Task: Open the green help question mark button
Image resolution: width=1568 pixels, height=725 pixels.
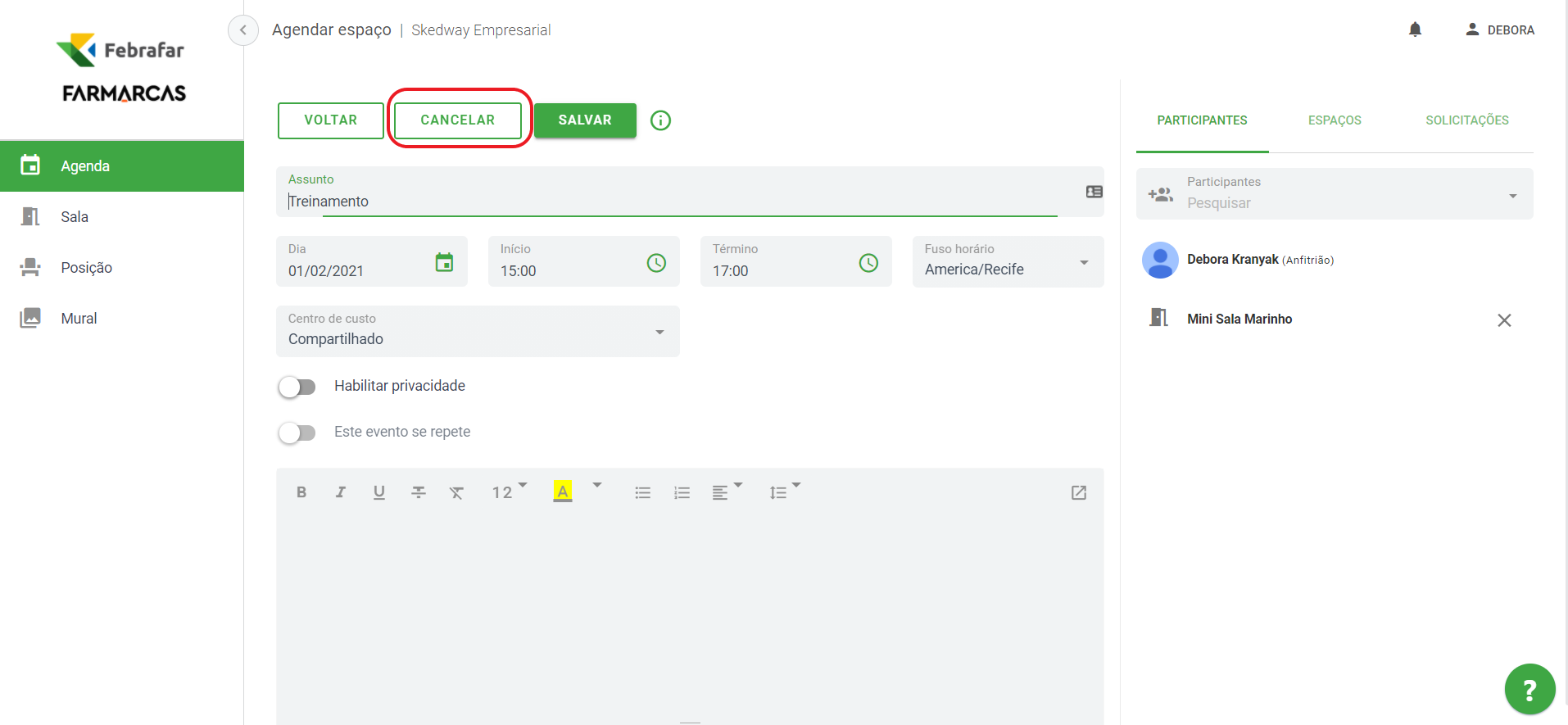Action: pyautogui.click(x=1529, y=689)
